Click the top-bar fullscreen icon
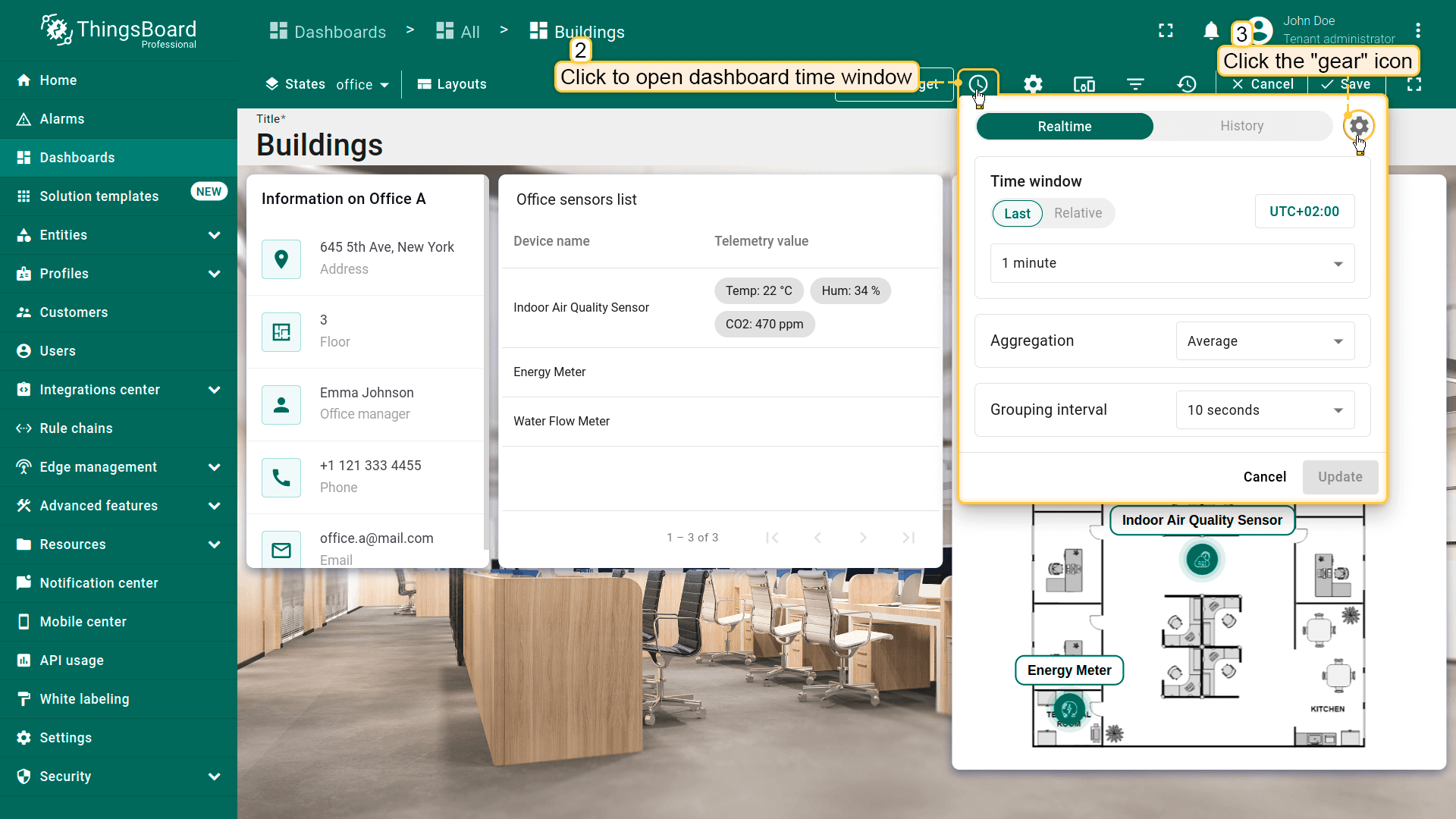 [x=1166, y=31]
